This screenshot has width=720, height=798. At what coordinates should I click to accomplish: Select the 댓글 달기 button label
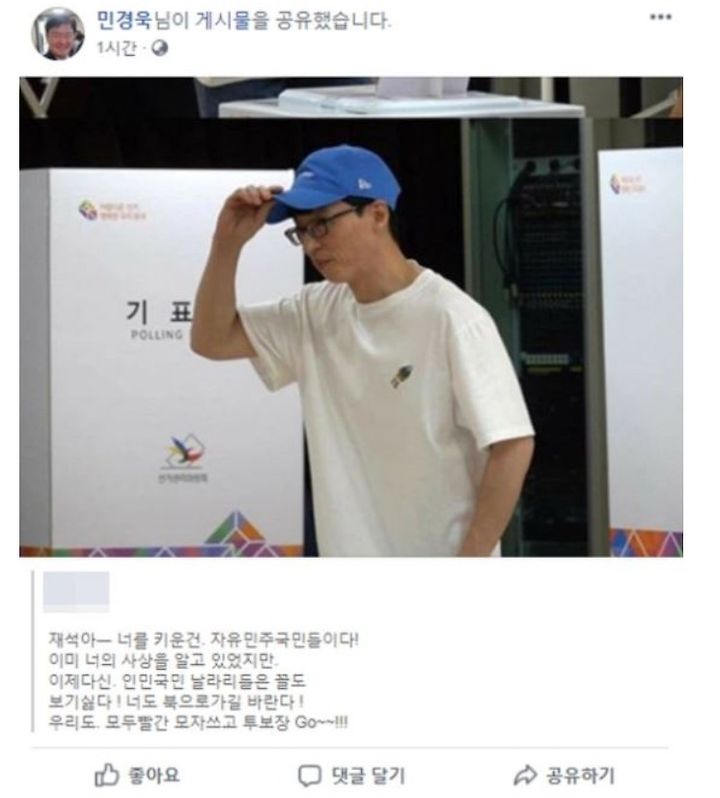(368, 776)
